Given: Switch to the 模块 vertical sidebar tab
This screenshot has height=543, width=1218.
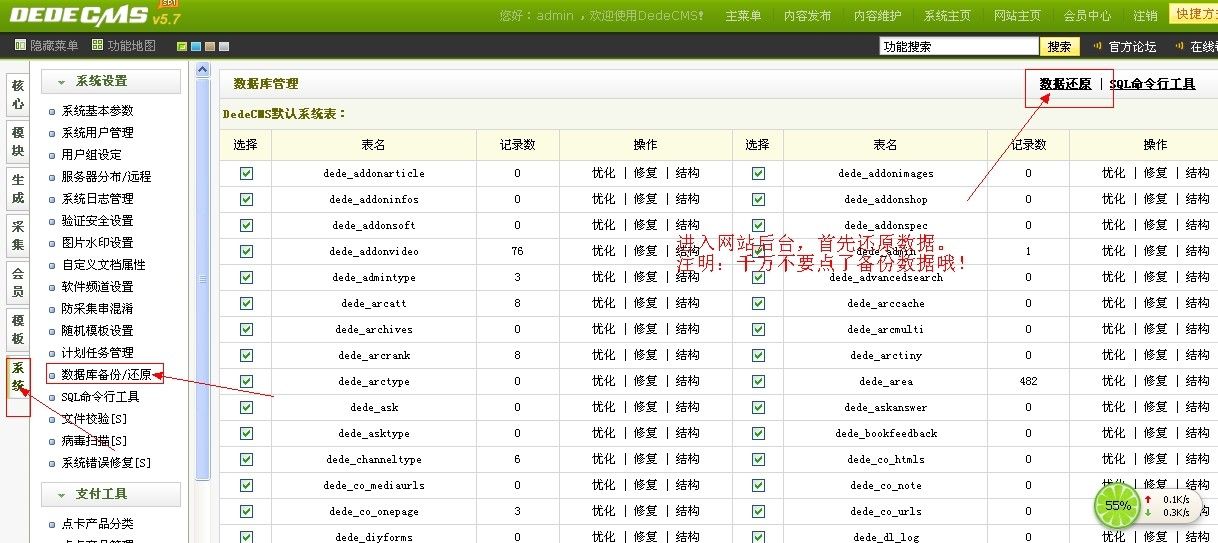Looking at the screenshot, I should (18, 142).
